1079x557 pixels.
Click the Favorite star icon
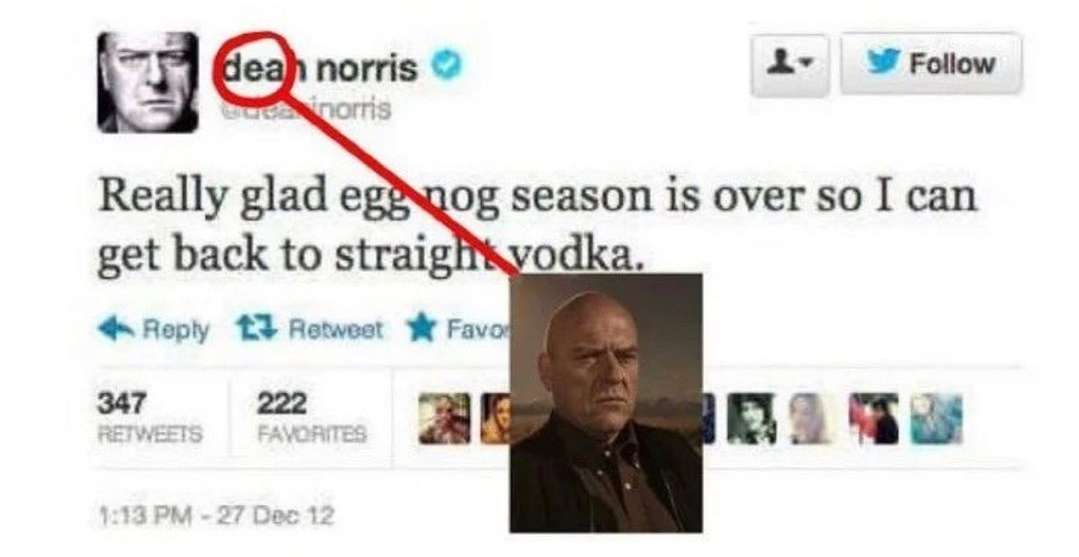point(421,328)
